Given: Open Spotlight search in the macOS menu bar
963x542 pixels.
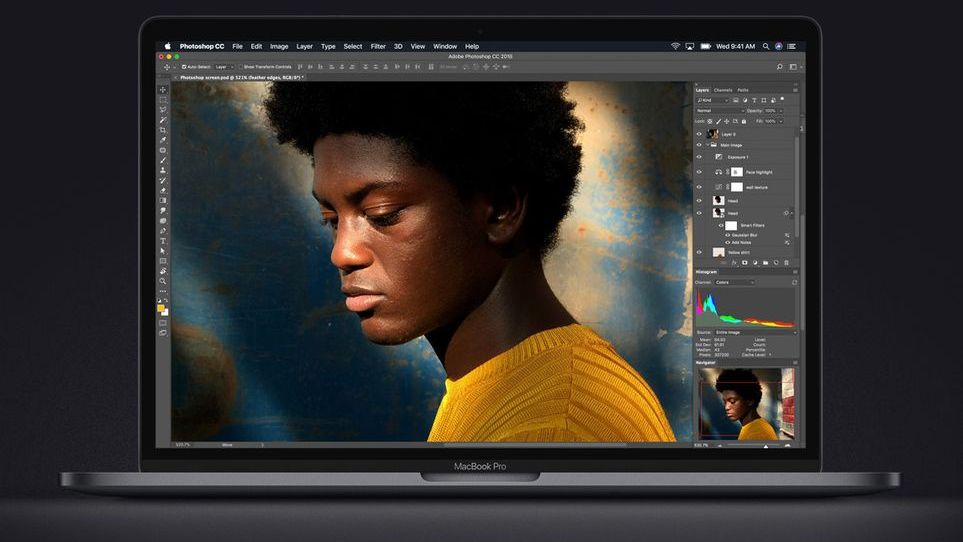Looking at the screenshot, I should tap(766, 46).
